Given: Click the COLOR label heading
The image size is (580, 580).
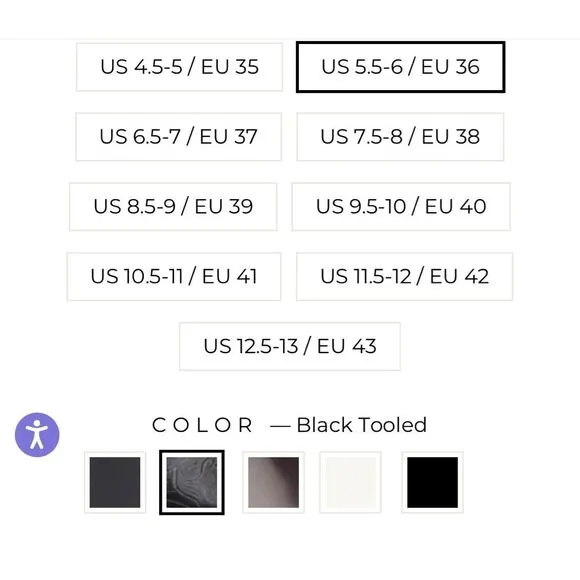Looking at the screenshot, I should point(202,425).
